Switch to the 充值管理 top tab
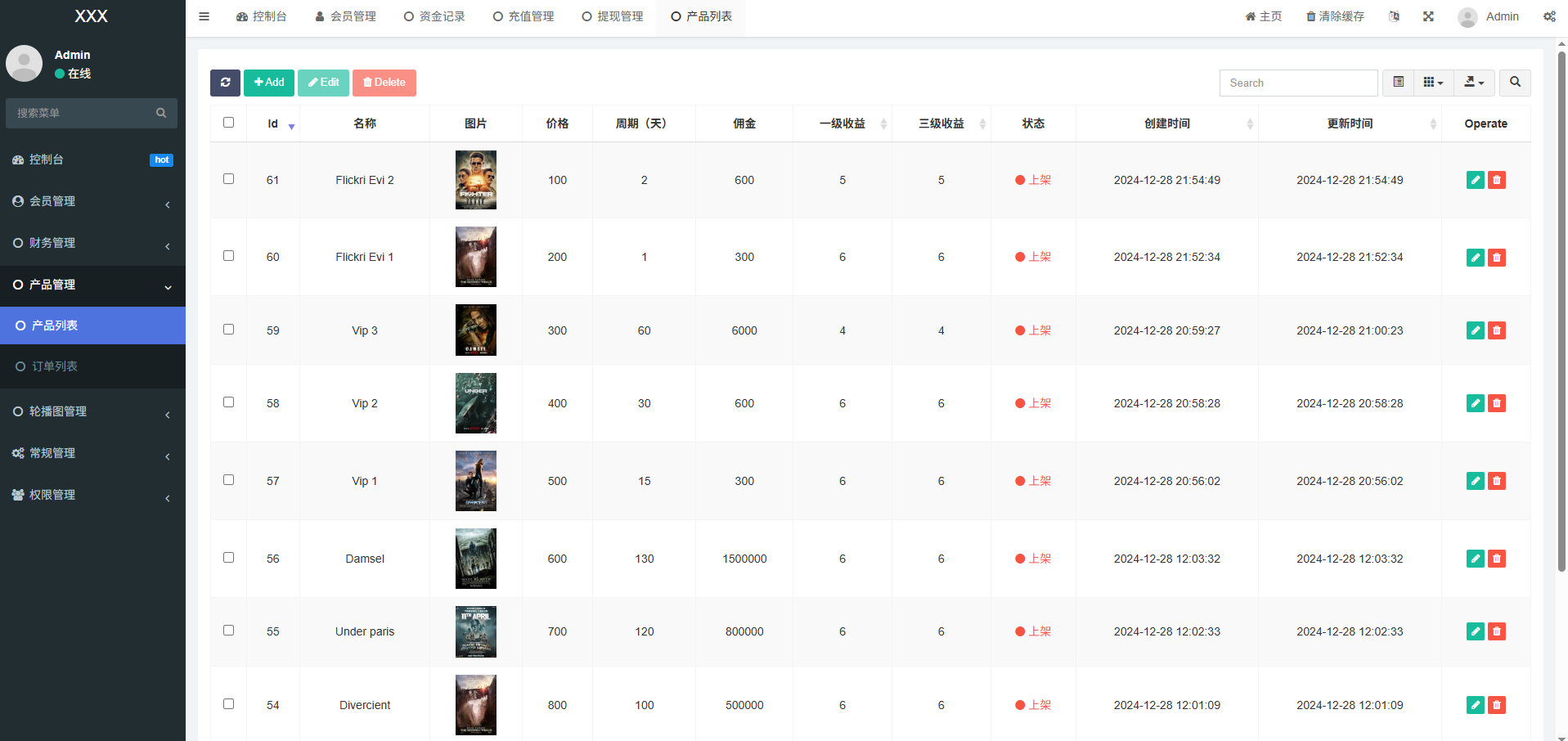Image resolution: width=1568 pixels, height=741 pixels. tap(523, 16)
